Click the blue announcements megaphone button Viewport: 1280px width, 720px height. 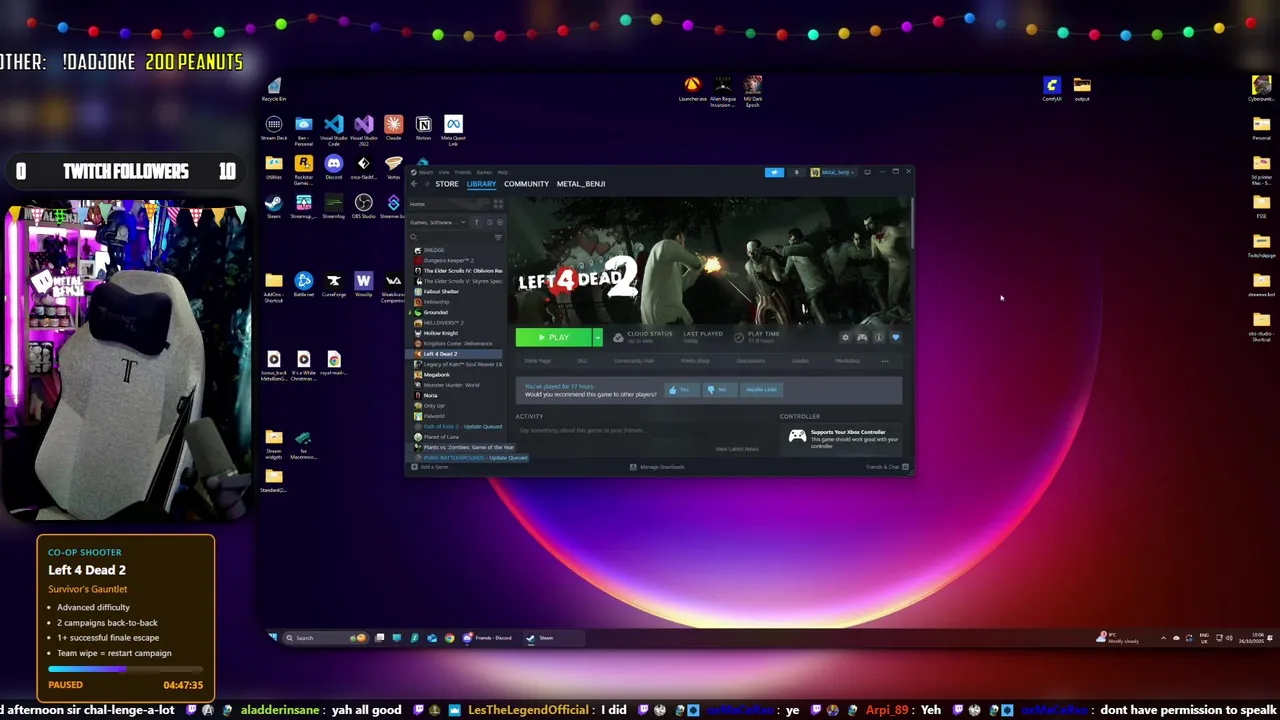click(x=774, y=172)
